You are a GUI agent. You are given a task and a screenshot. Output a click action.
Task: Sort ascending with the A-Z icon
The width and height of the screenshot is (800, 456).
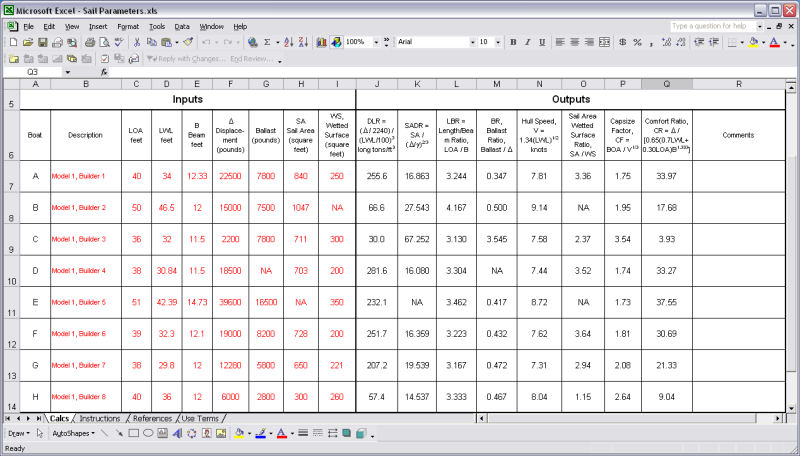(x=288, y=42)
